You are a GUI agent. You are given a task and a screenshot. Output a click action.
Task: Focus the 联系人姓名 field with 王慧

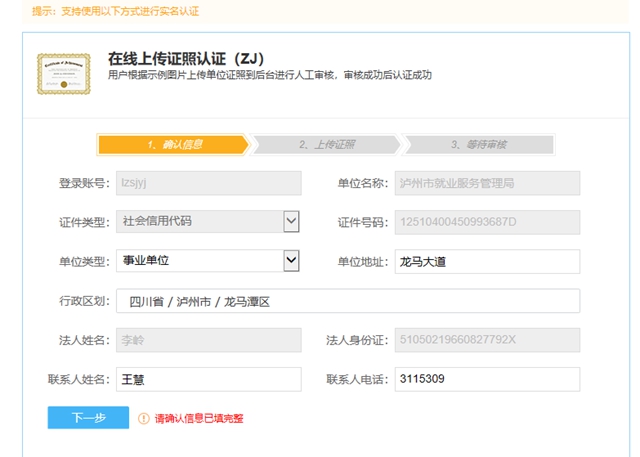pos(209,379)
